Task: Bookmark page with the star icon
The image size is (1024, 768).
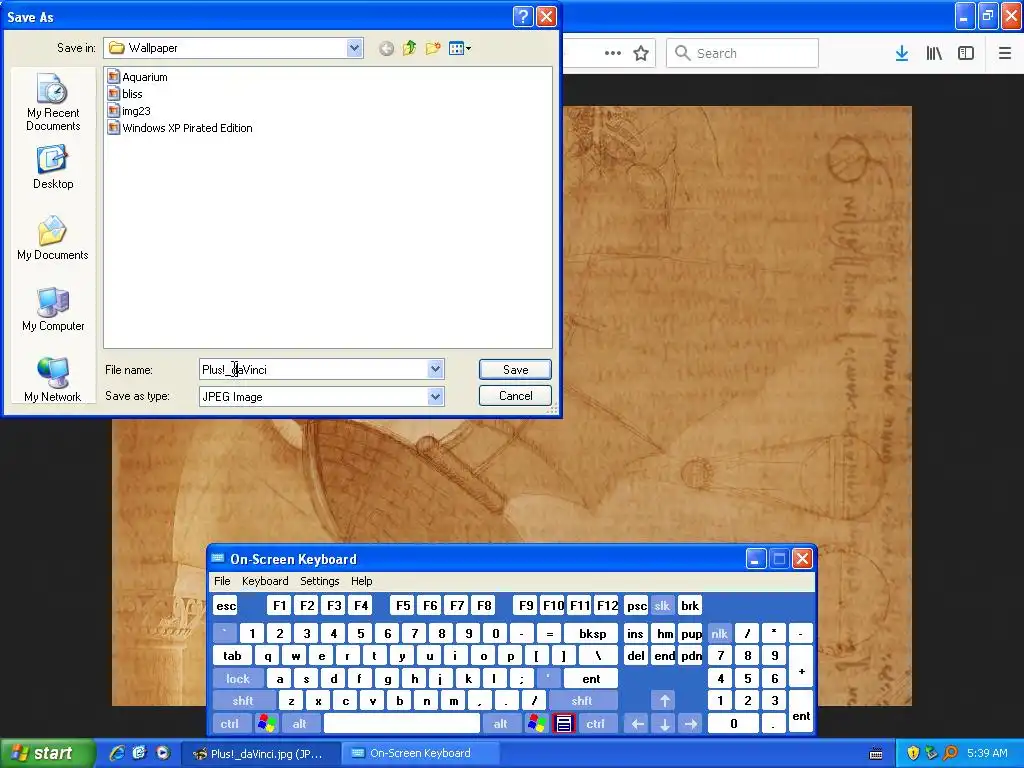Action: pyautogui.click(x=641, y=54)
